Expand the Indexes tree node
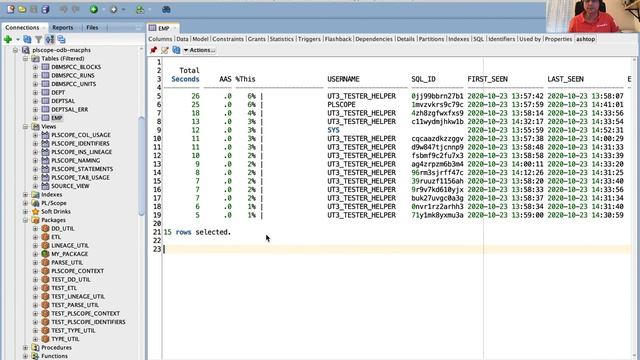 pyautogui.click(x=25, y=194)
